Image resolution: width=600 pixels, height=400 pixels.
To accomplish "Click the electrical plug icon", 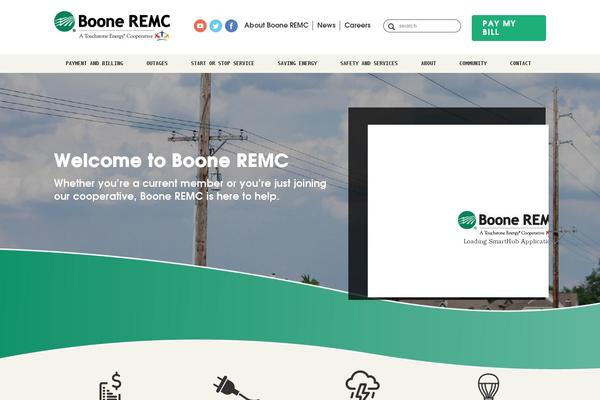I will click(235, 388).
